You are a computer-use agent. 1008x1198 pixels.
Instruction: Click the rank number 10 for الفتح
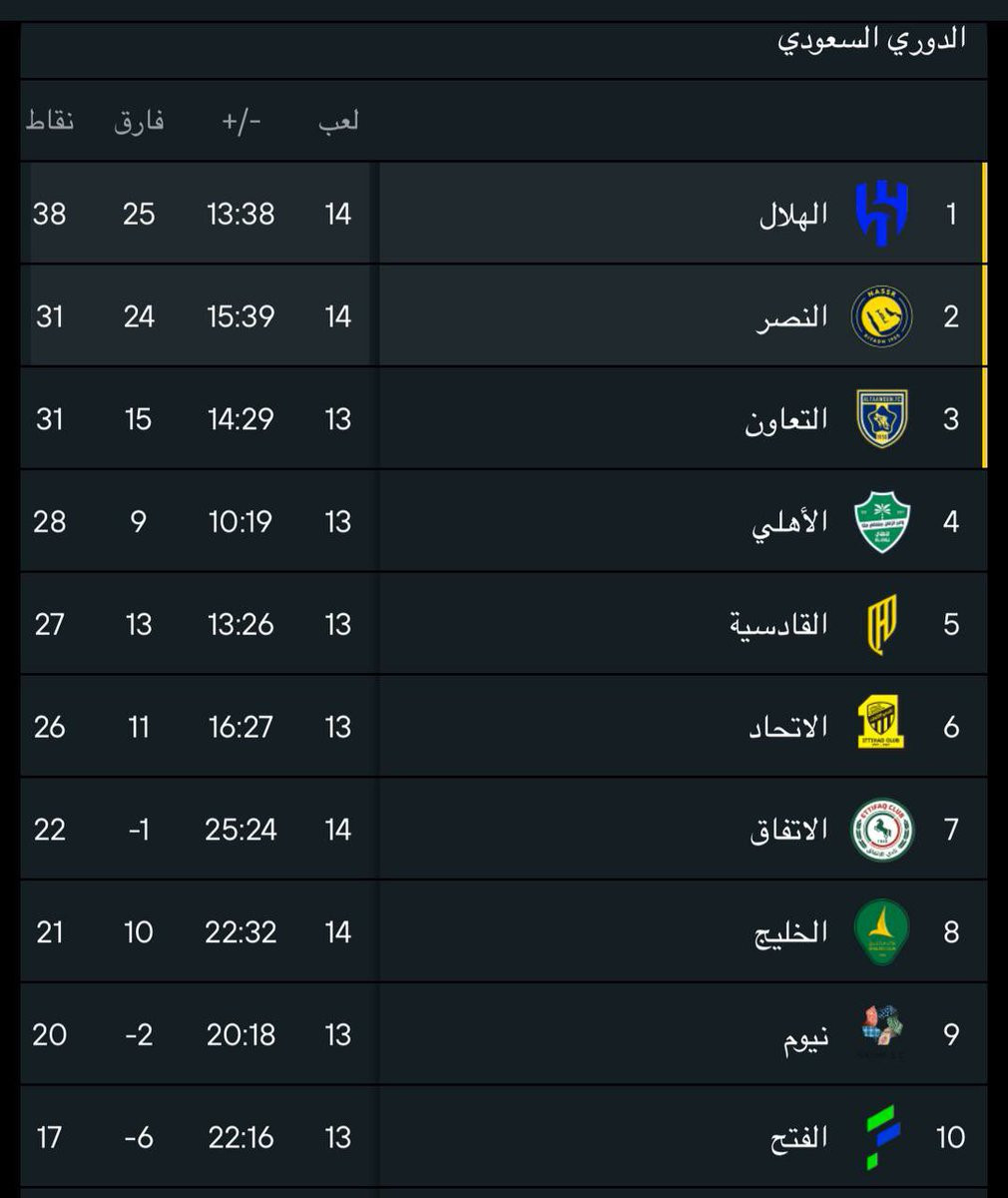coord(950,1137)
